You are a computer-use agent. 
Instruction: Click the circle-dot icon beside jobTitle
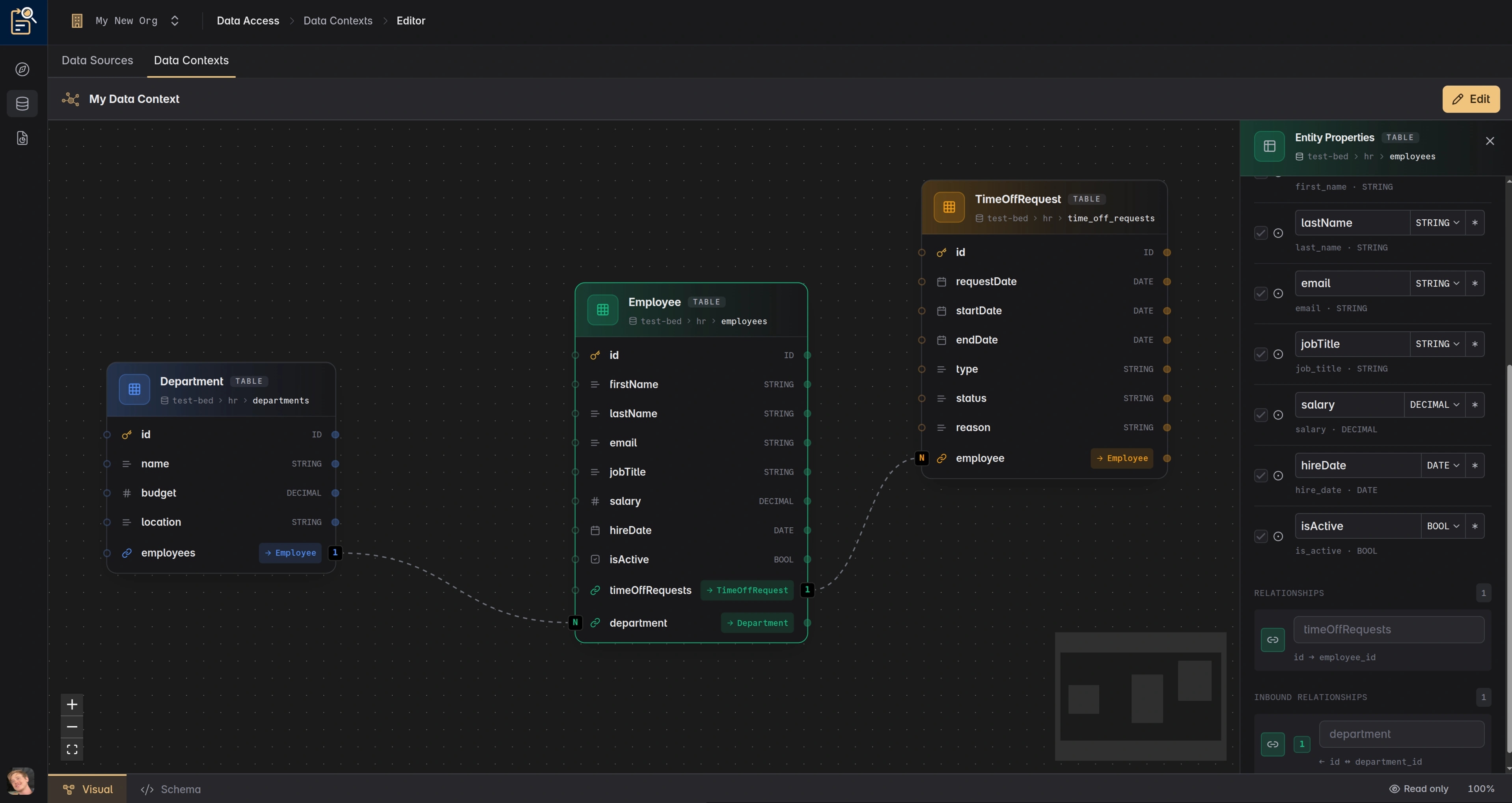(1278, 355)
